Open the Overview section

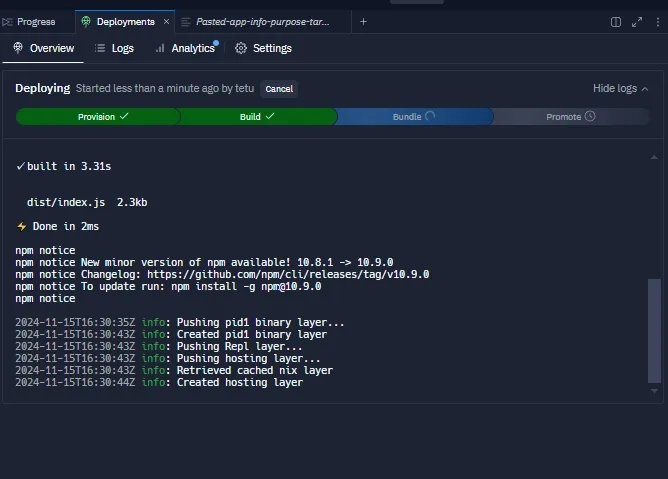coord(43,48)
